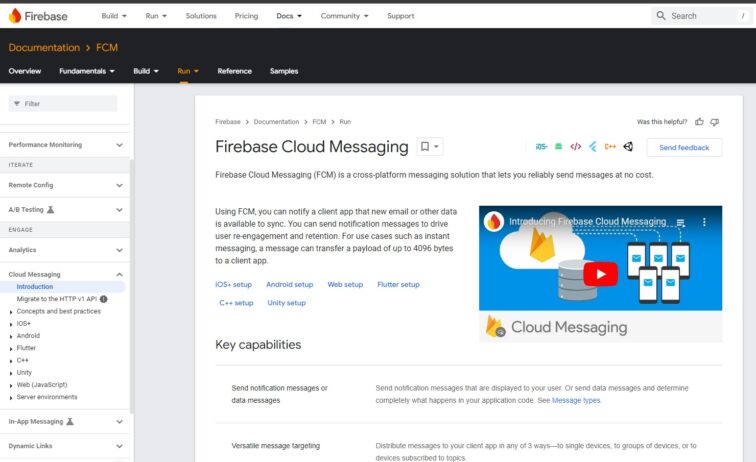Open the iOS+ setup link
The height and width of the screenshot is (462, 756).
tap(233, 285)
